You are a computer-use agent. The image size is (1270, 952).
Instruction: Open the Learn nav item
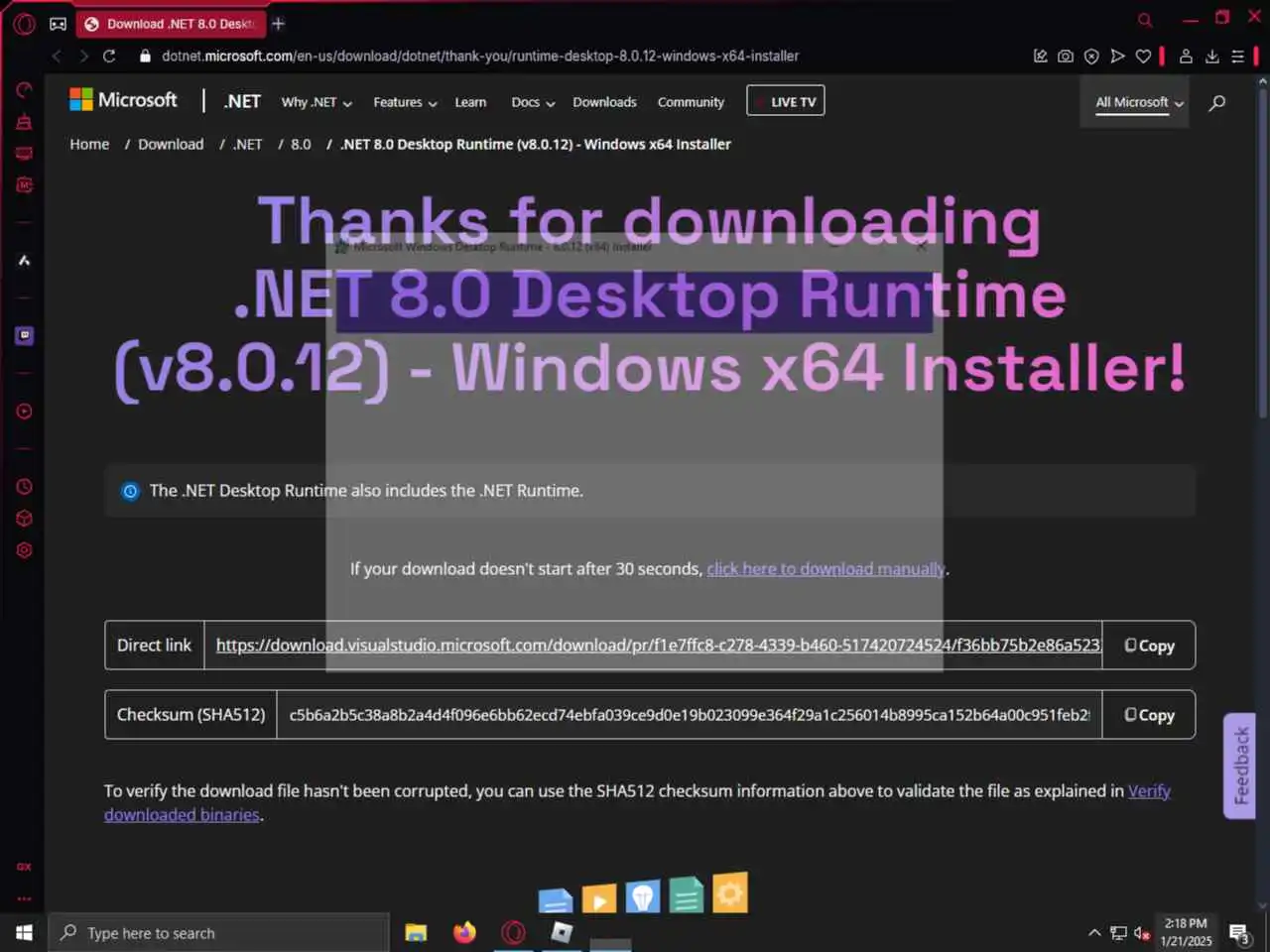(x=470, y=102)
